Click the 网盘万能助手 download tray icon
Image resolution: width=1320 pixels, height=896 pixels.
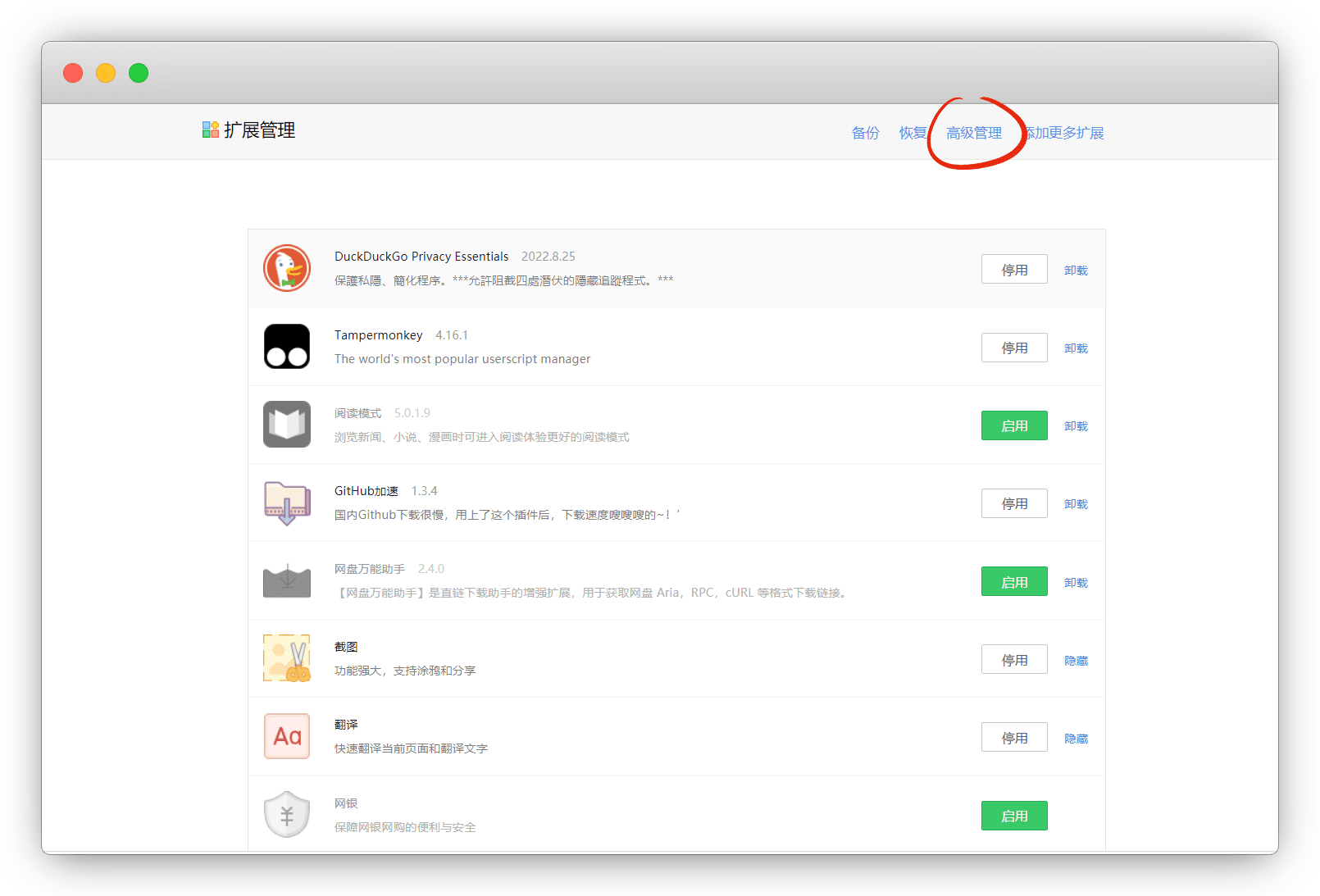(286, 580)
